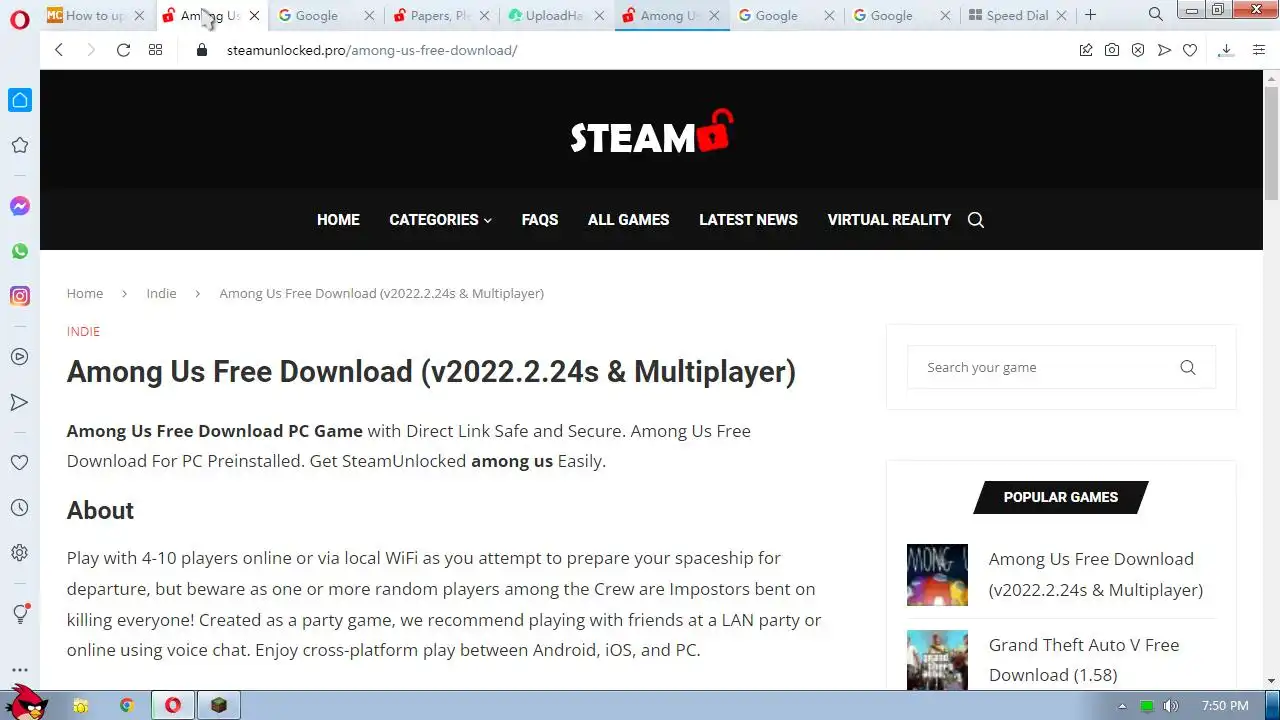Reload the current page
Image resolution: width=1280 pixels, height=720 pixels.
coord(123,50)
